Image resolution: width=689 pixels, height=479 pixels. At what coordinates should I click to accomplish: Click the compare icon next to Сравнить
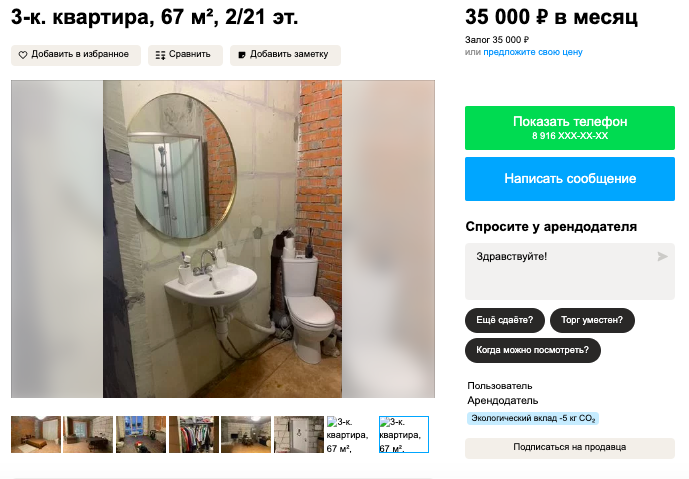160,55
